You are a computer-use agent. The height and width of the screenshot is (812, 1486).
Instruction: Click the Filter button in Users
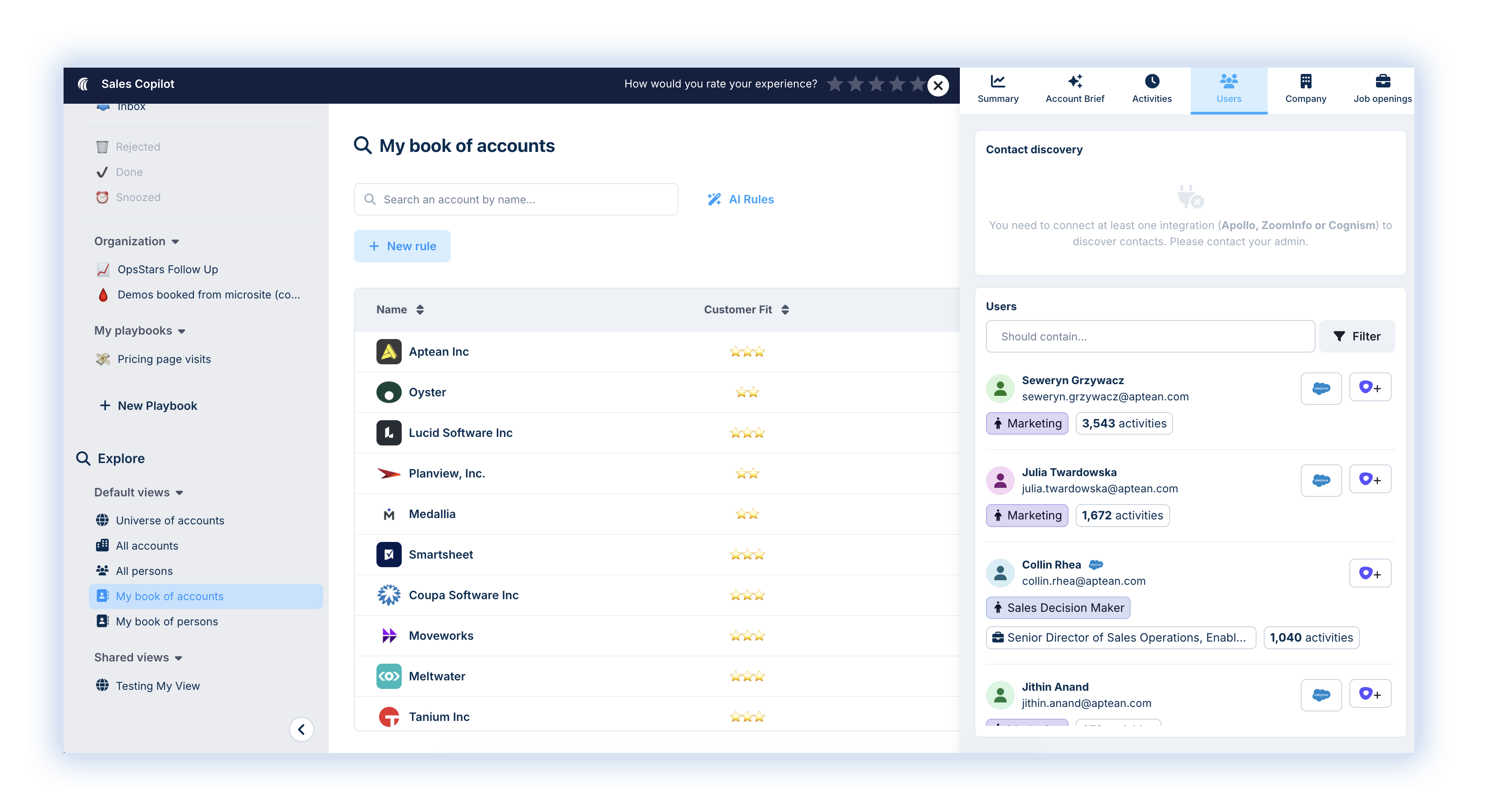click(1357, 336)
